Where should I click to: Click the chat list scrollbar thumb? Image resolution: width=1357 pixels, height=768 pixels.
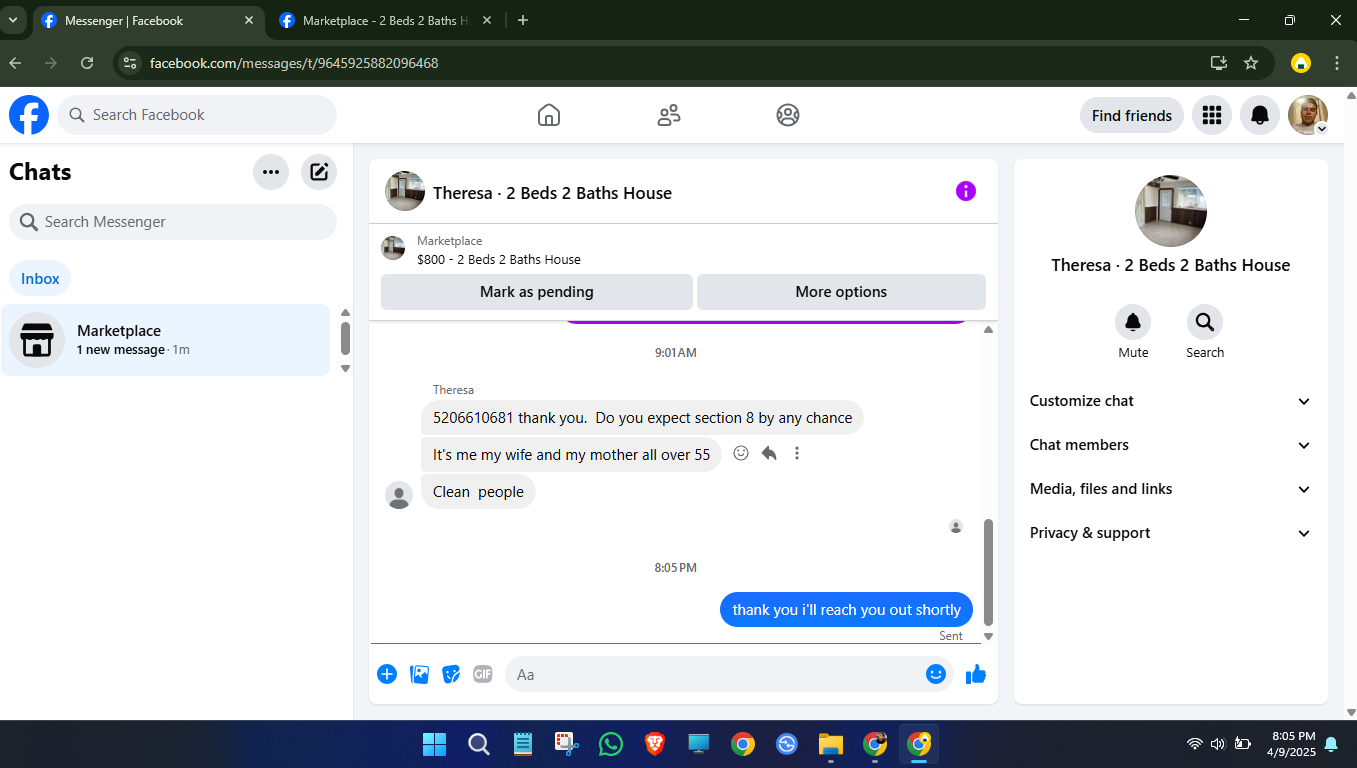pos(345,338)
